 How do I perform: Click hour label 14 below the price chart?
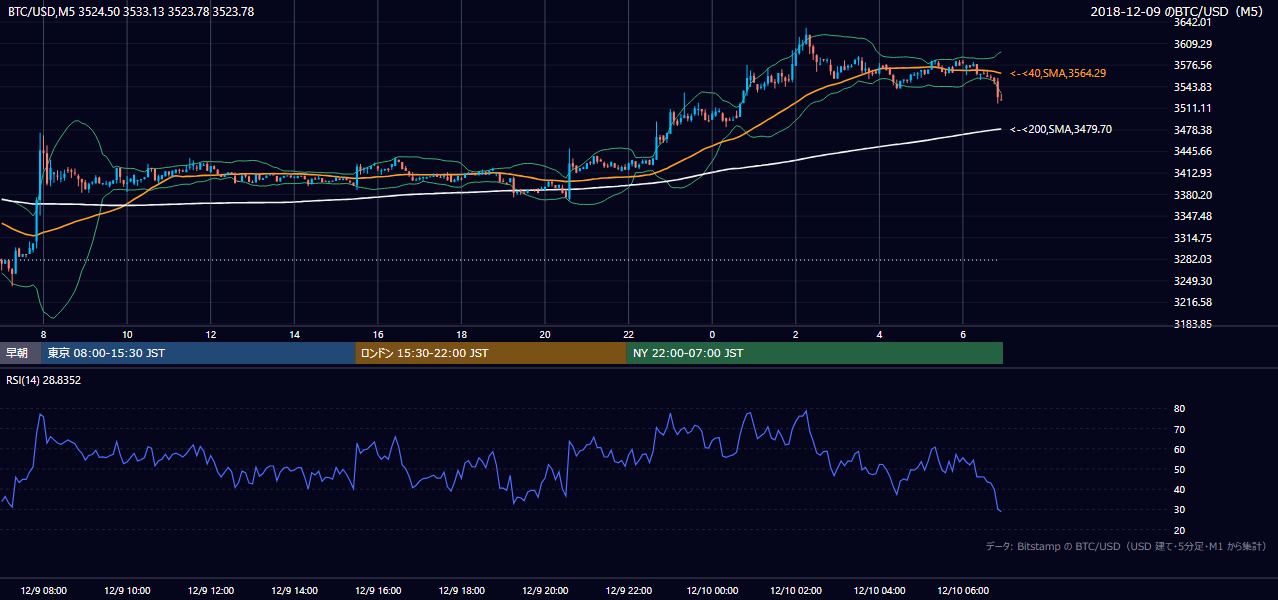coord(294,334)
